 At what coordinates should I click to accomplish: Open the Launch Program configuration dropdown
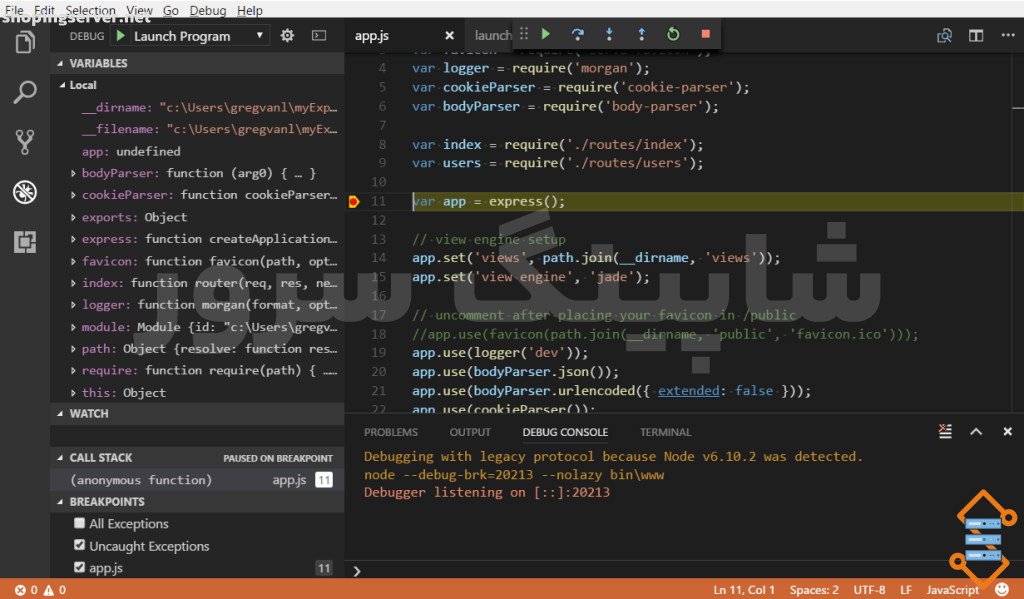199,36
